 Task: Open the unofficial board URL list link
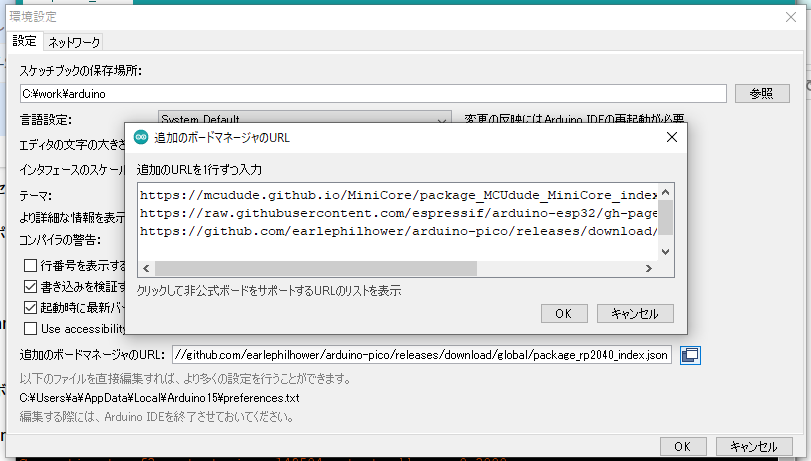point(268,291)
